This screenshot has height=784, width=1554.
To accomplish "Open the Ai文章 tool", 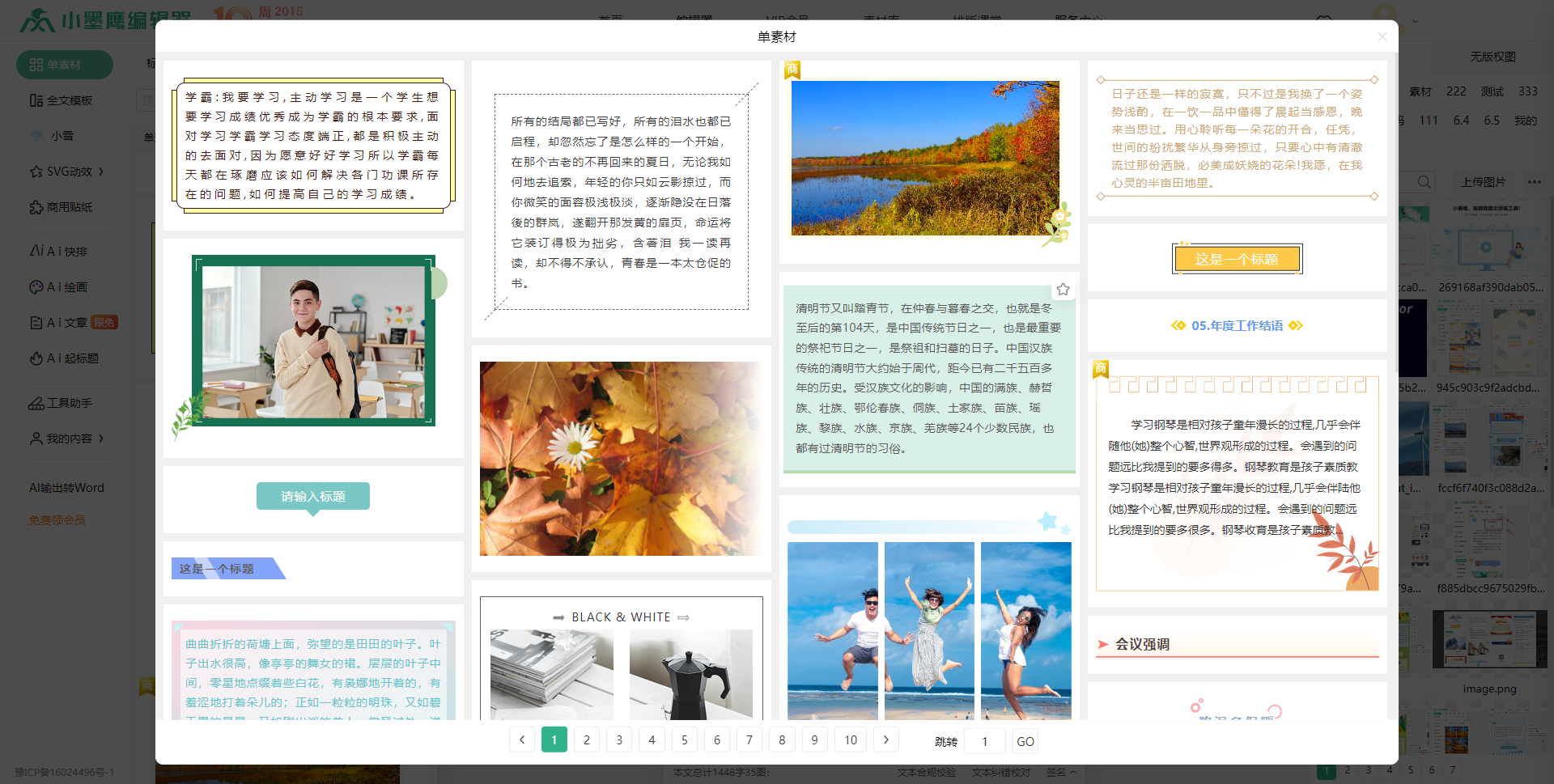I will [x=58, y=323].
